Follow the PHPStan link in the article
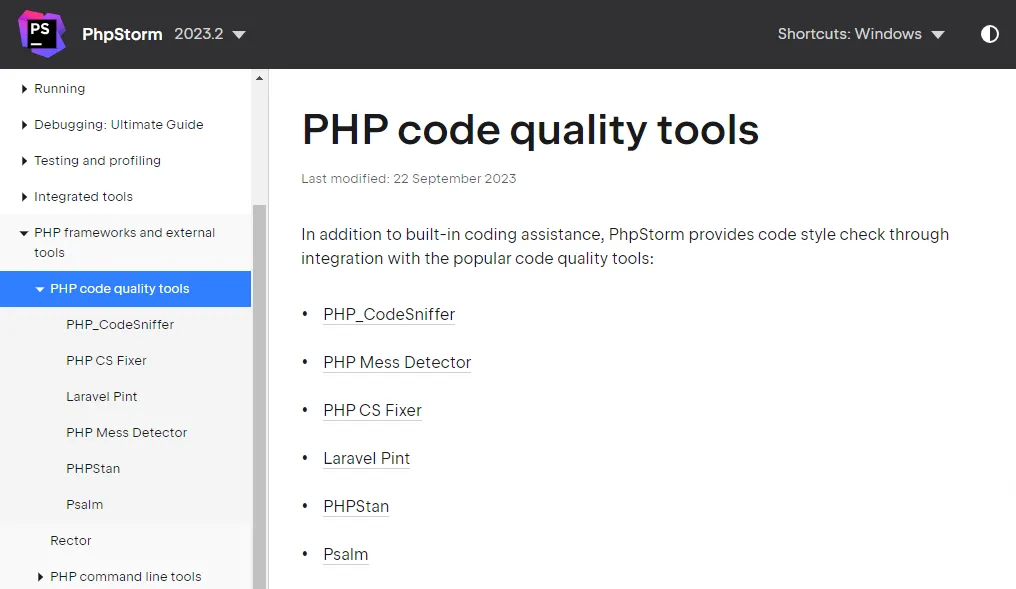Screen dimensions: 1016x589 pyautogui.click(x=356, y=506)
